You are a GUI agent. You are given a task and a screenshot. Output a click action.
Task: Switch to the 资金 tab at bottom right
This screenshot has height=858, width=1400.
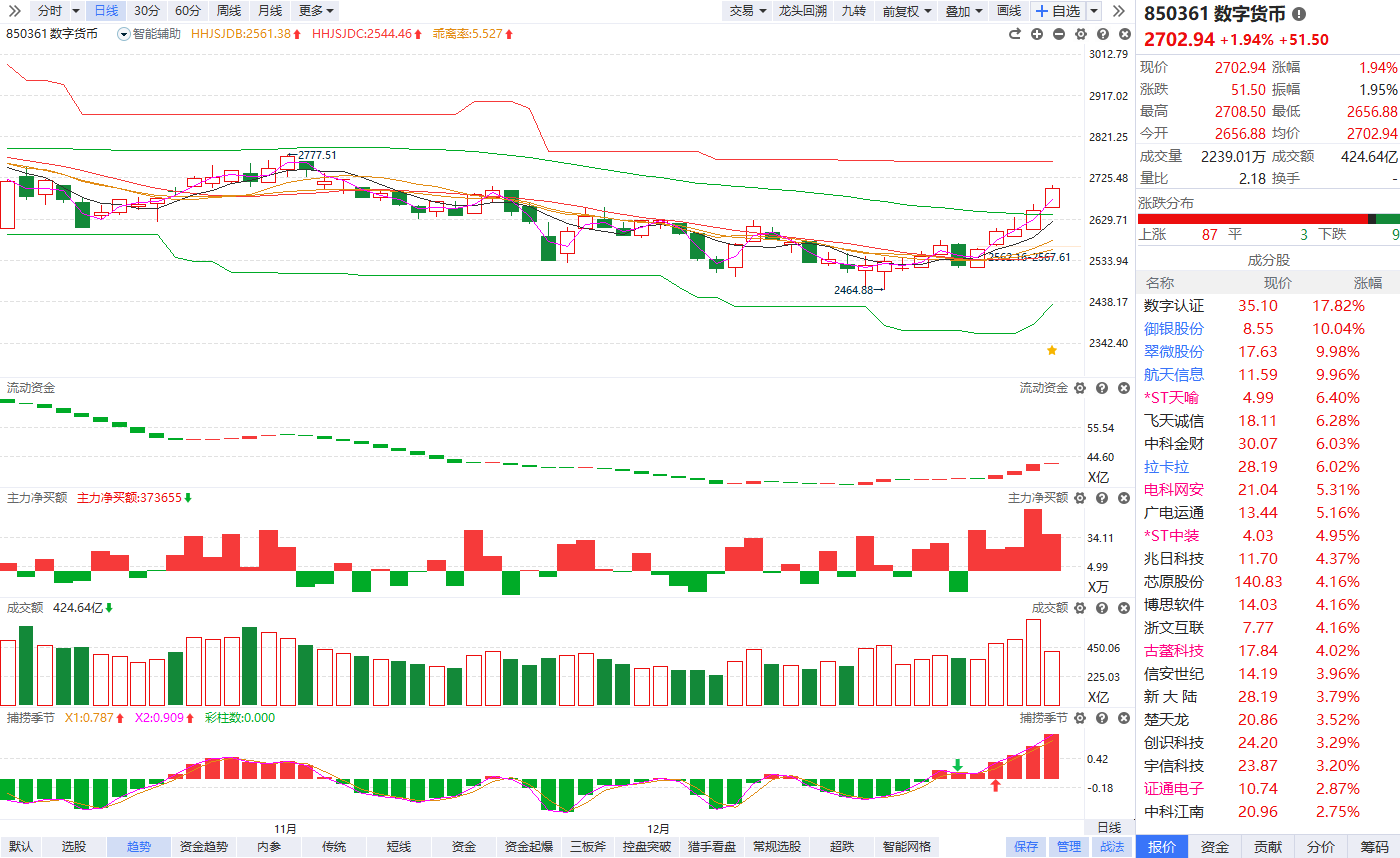click(1215, 847)
